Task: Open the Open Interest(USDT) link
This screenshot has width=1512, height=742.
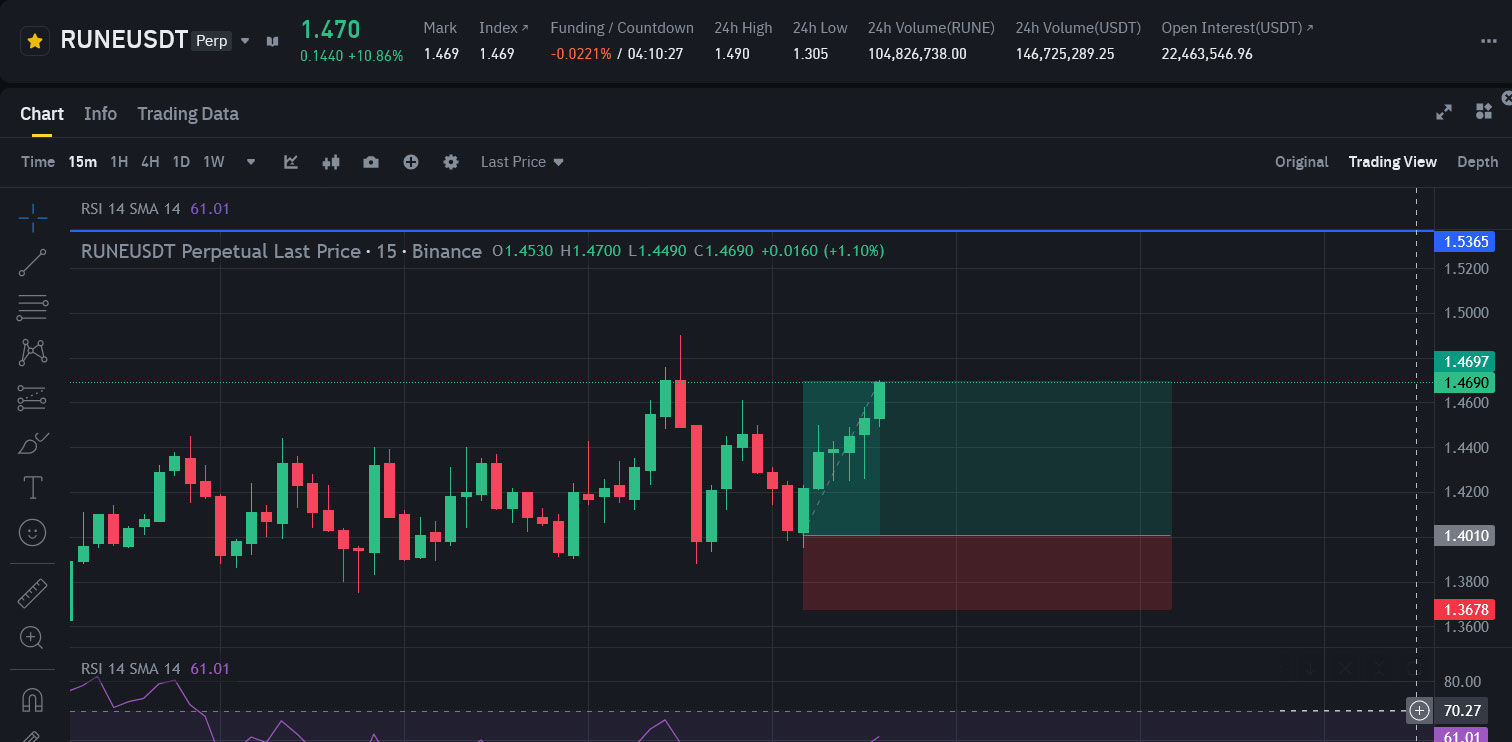Action: (1237, 28)
